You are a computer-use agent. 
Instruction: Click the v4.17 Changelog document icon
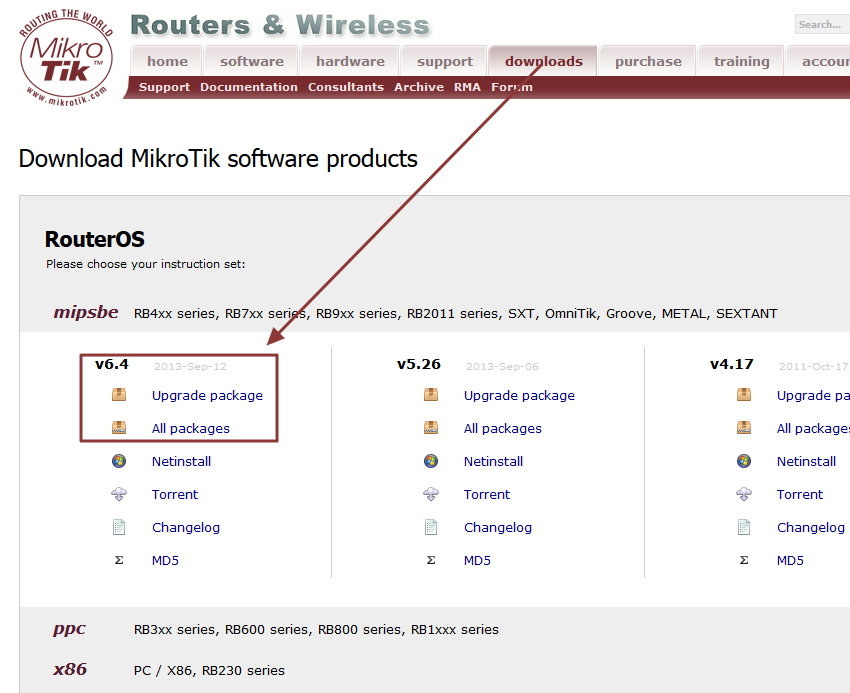click(x=744, y=527)
